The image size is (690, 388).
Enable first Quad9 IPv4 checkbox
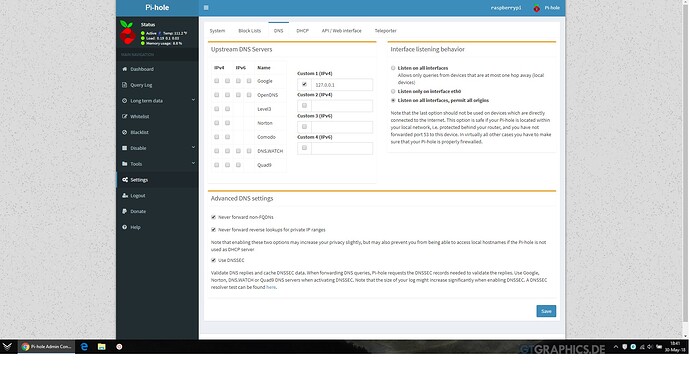tap(217, 165)
